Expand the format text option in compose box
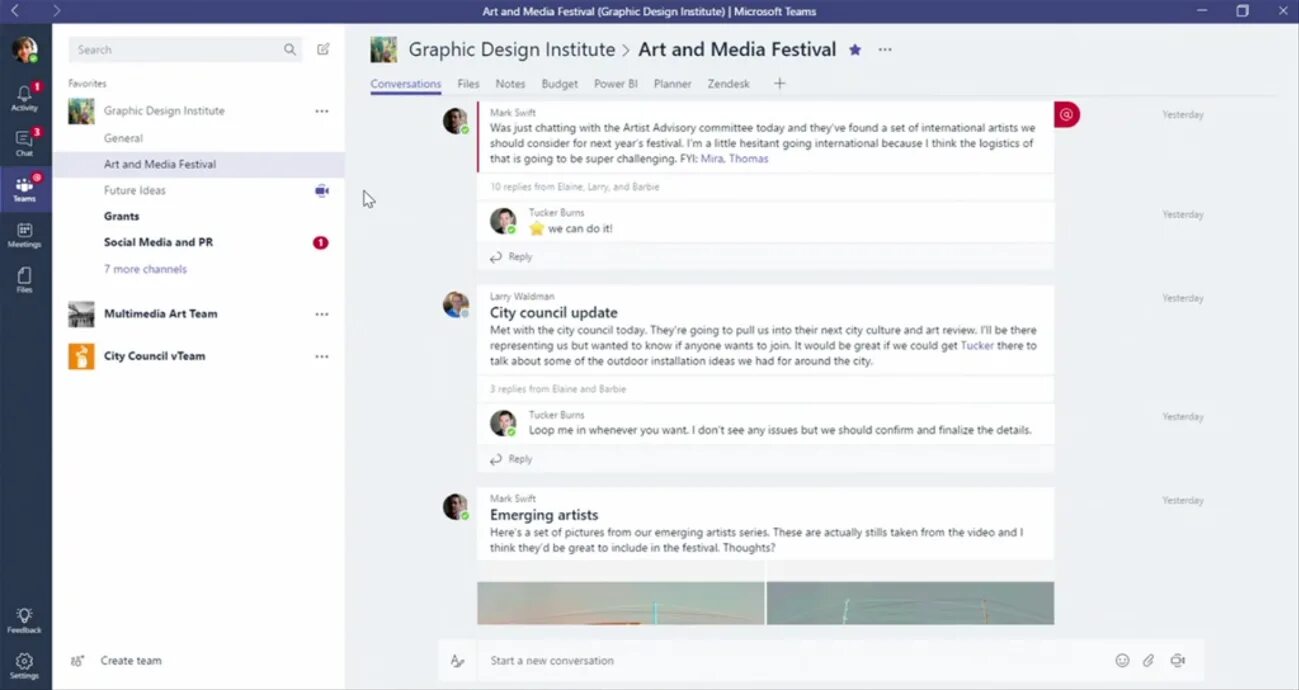 457,660
